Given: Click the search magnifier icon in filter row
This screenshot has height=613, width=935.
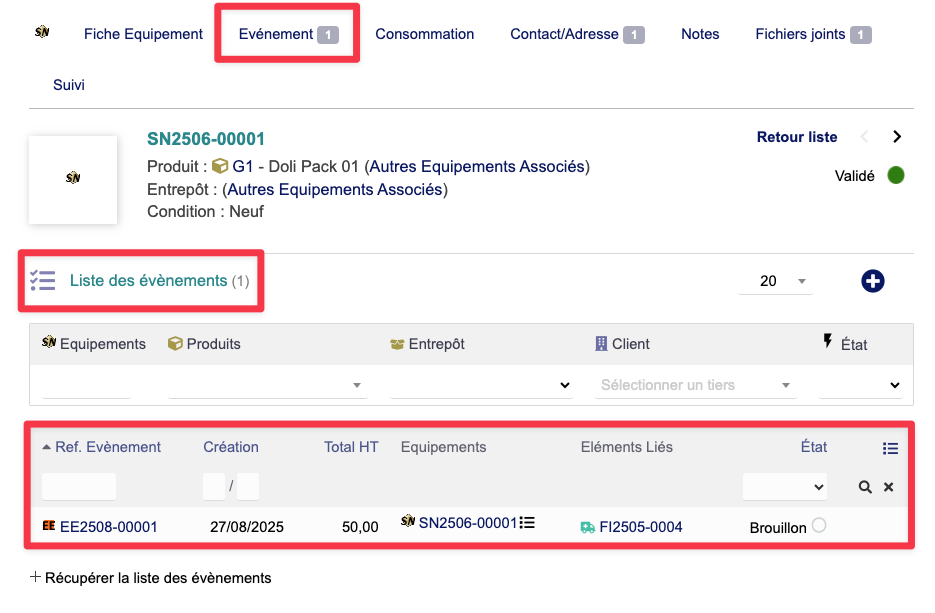Looking at the screenshot, I should click(x=865, y=487).
